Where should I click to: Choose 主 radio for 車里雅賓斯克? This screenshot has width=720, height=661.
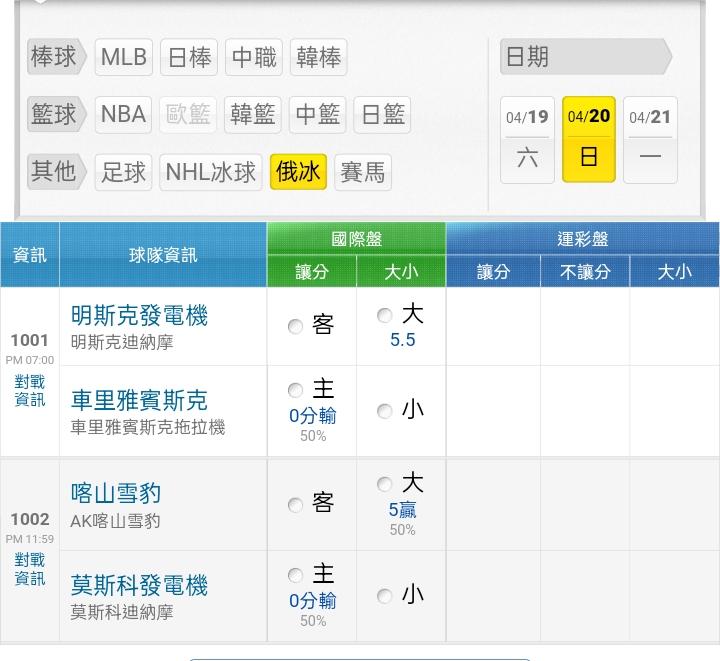(295, 391)
